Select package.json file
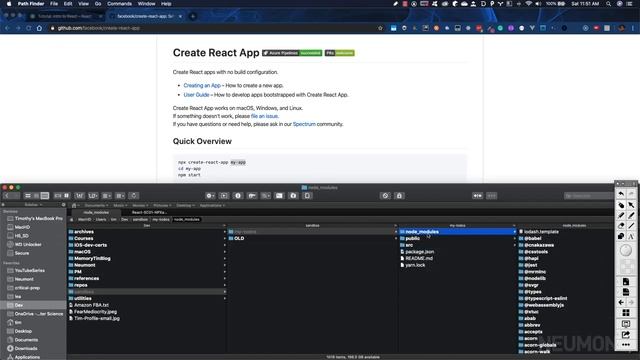640x360 pixels. (x=420, y=252)
